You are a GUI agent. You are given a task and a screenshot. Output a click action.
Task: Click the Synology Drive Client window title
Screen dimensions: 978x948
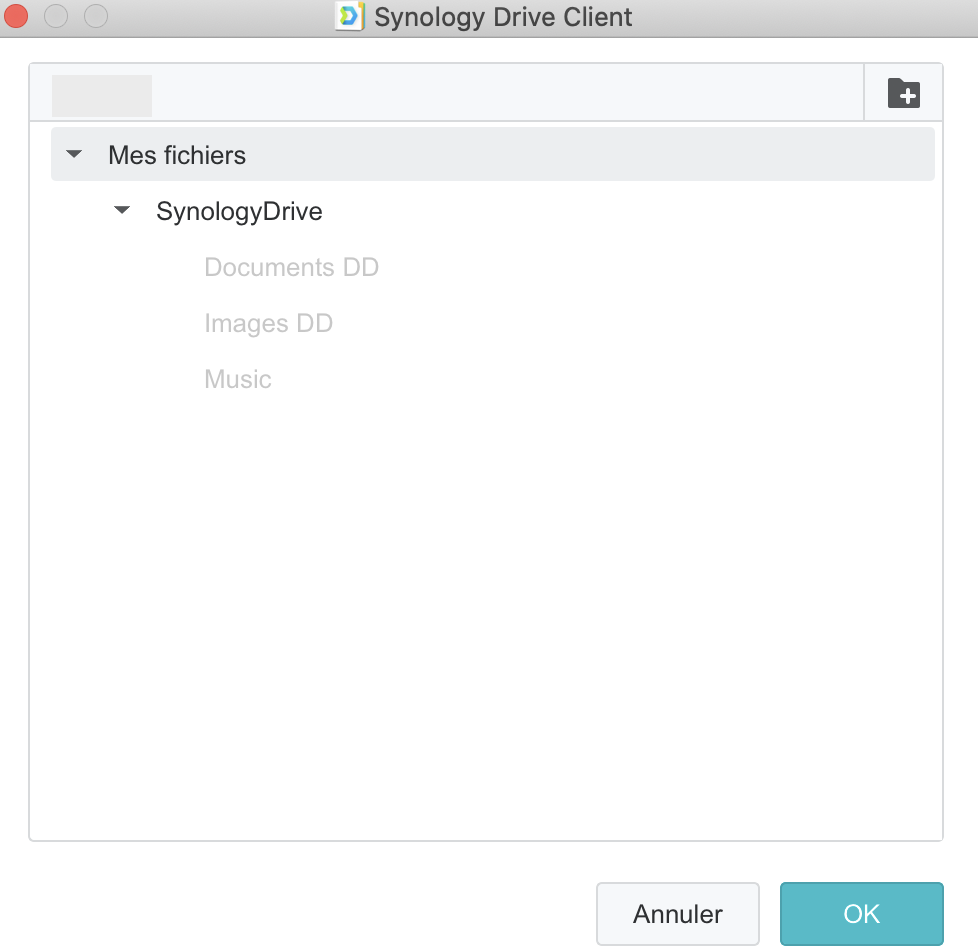tap(503, 17)
